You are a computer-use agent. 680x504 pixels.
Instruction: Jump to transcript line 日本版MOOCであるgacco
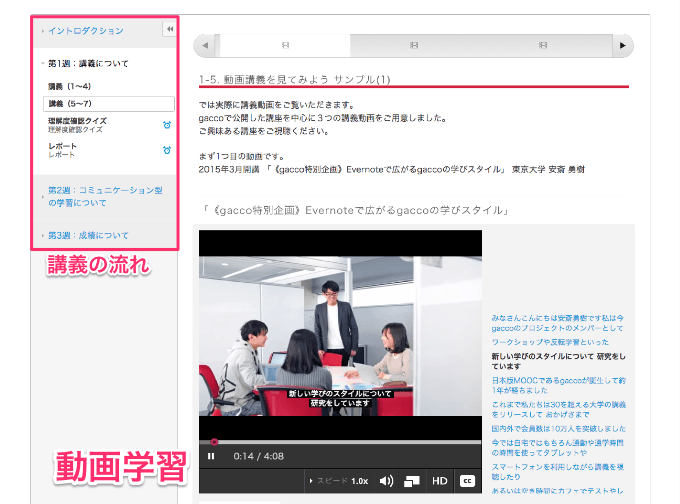(x=558, y=380)
